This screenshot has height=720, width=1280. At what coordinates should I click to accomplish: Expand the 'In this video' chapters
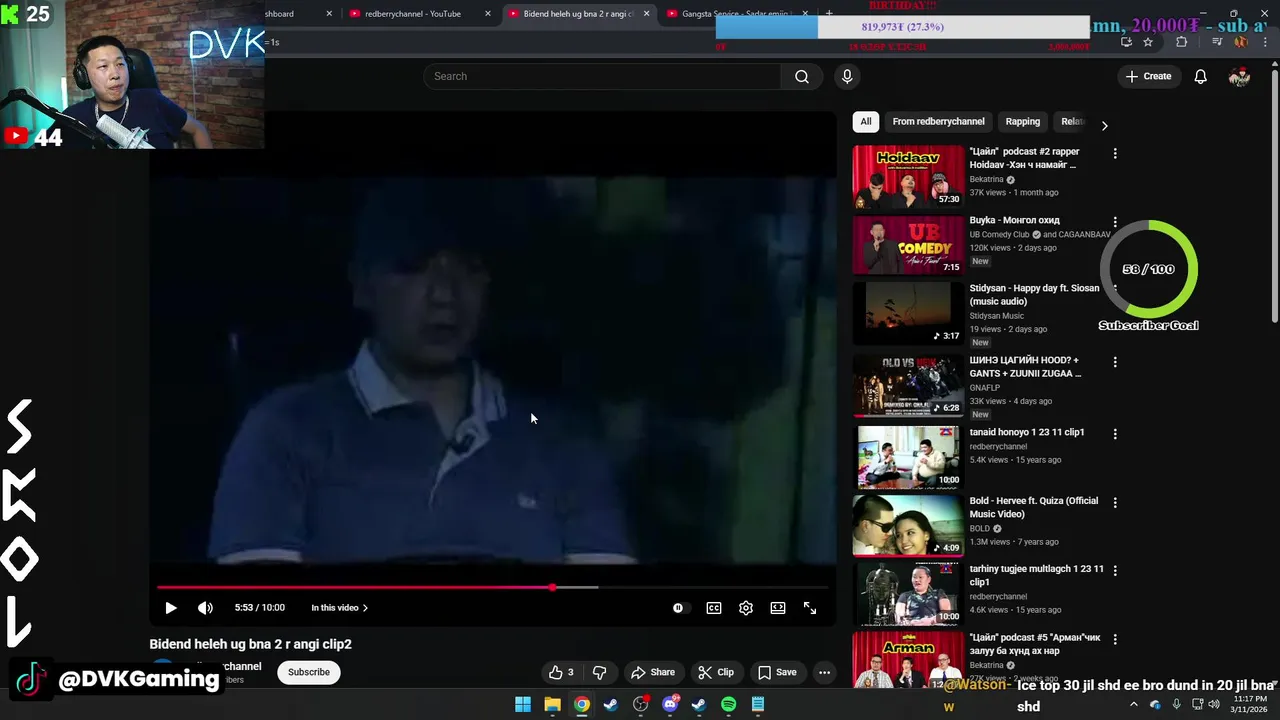tap(339, 608)
